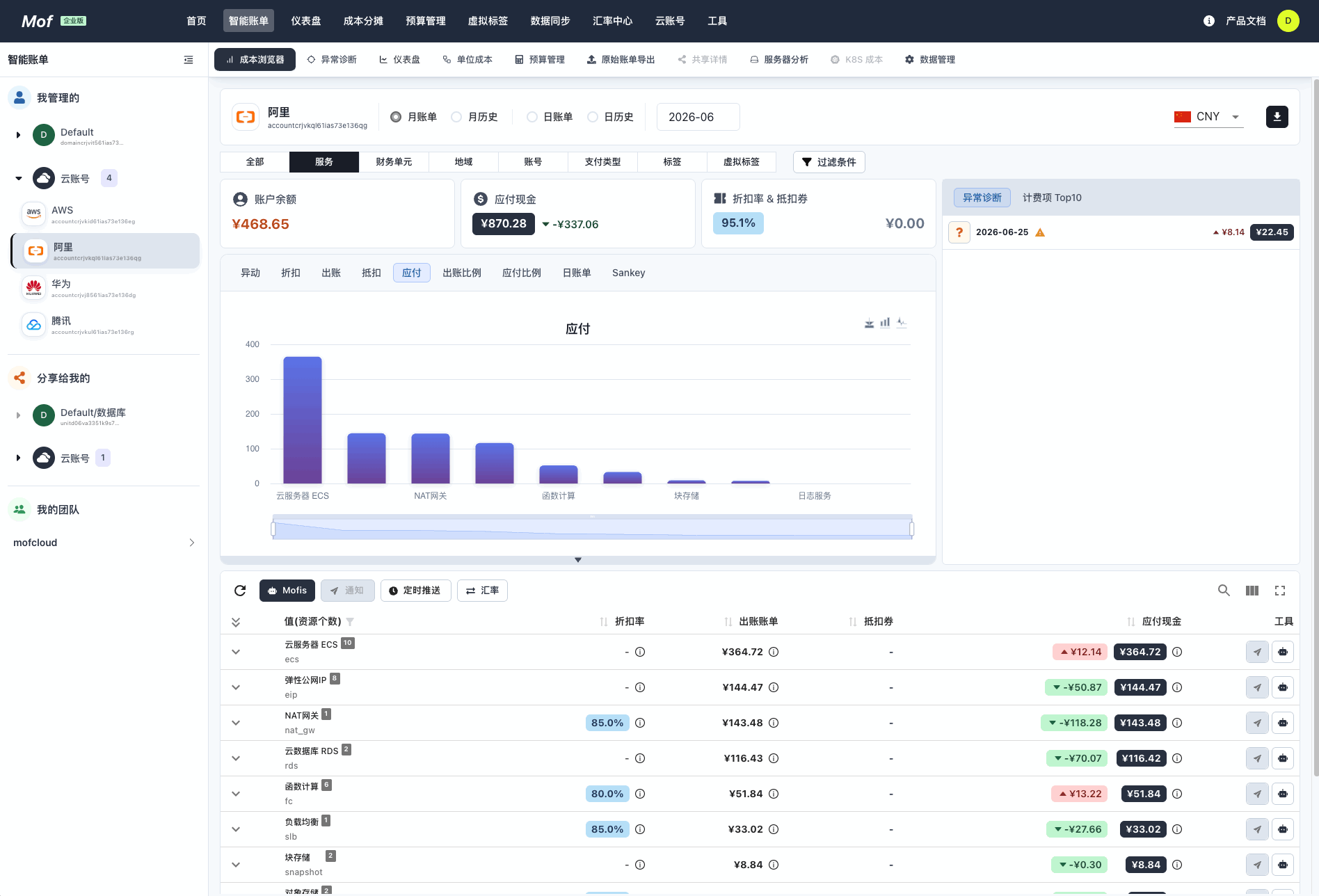Open the user avatar D menu
Image resolution: width=1319 pixels, height=896 pixels.
click(1288, 21)
